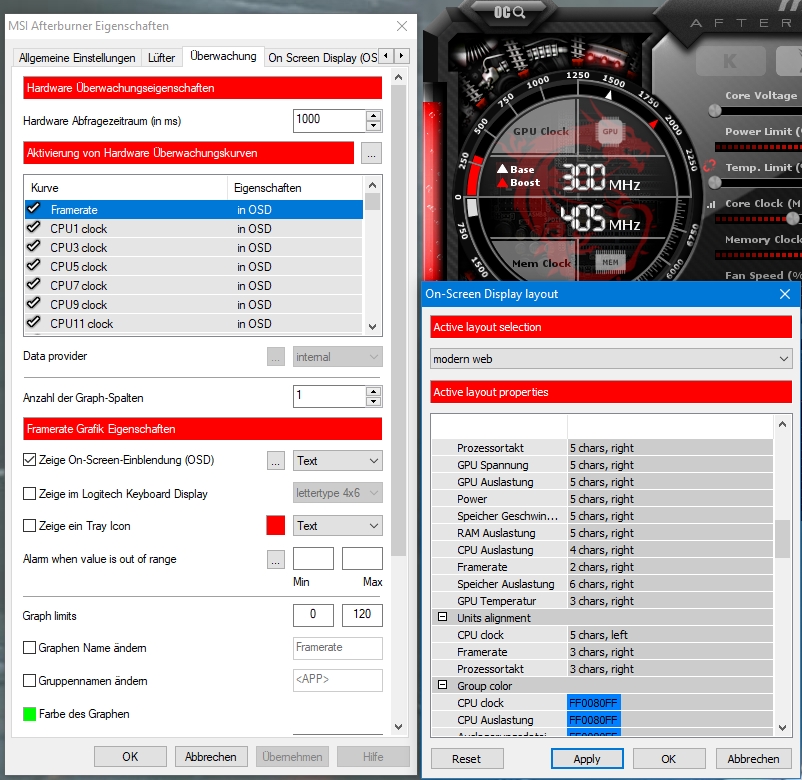This screenshot has width=802, height=780.
Task: Select CPU clock 5 chars, left value
Action: [670, 635]
